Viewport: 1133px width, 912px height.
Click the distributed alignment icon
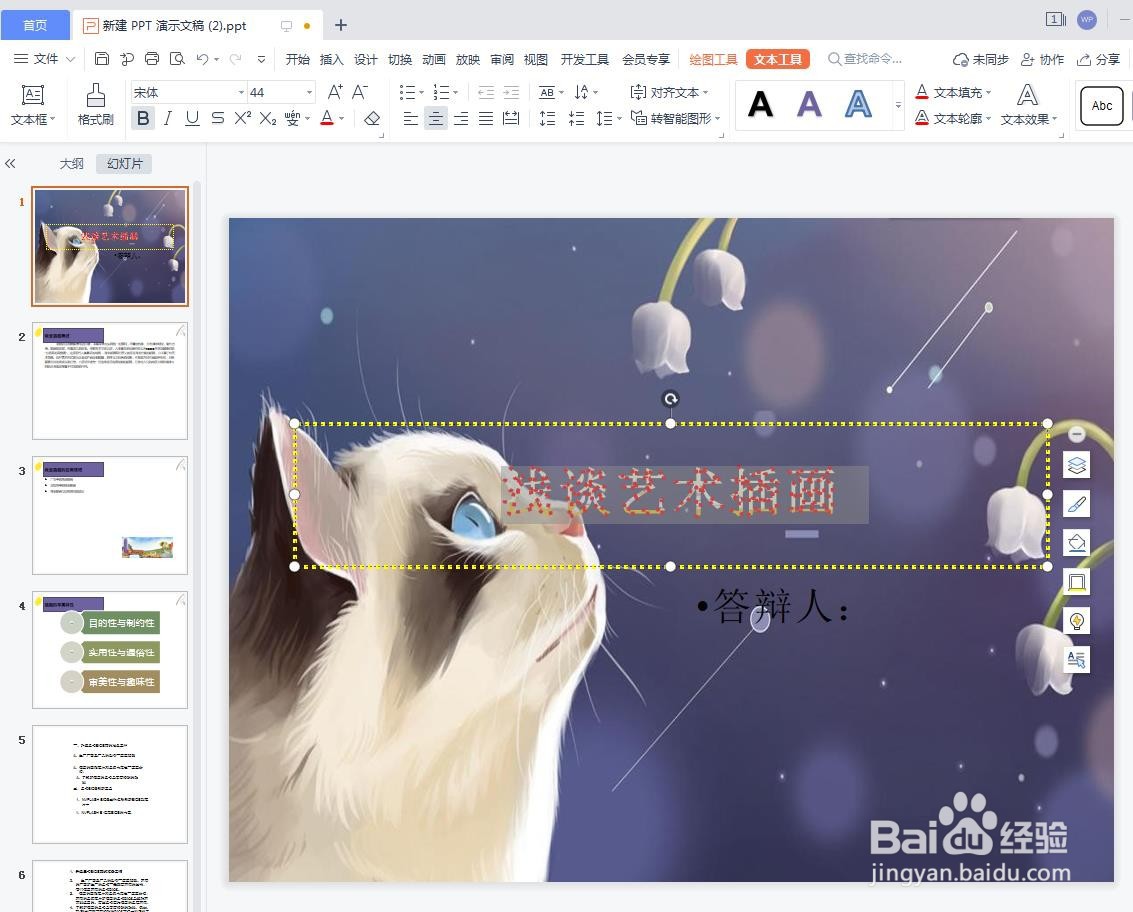pos(511,119)
